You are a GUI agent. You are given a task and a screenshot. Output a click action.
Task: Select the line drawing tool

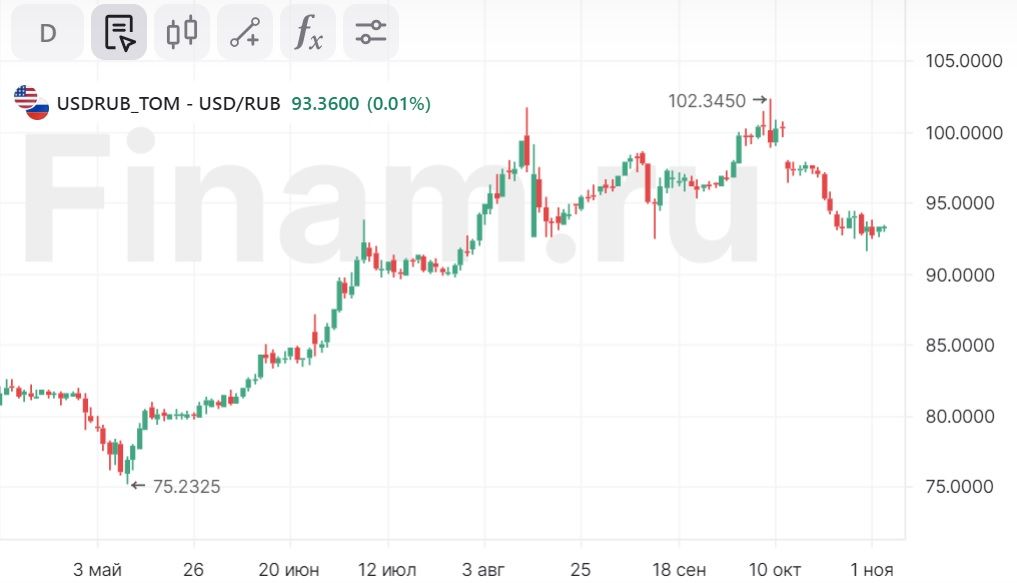(245, 33)
